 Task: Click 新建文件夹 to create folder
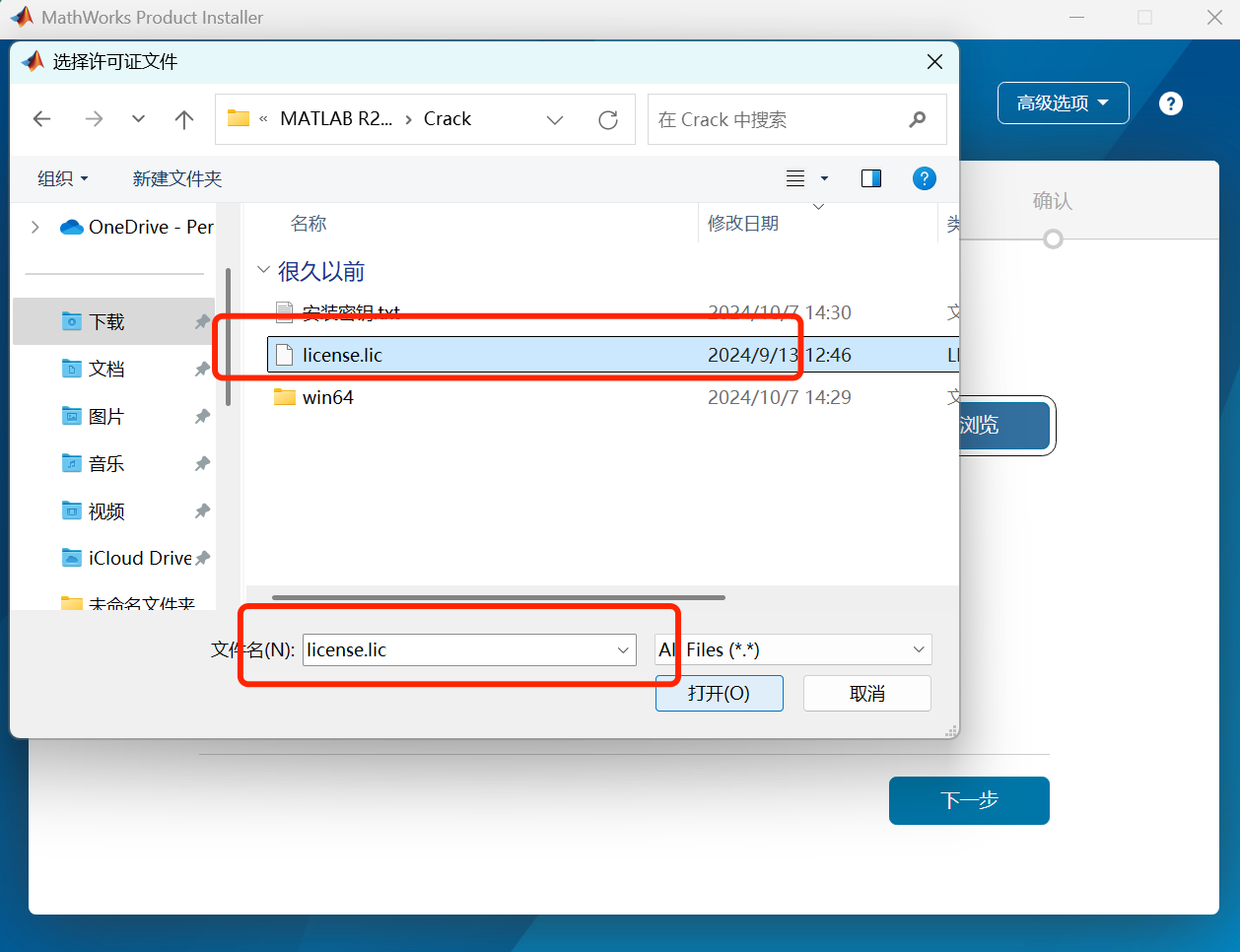click(x=177, y=178)
